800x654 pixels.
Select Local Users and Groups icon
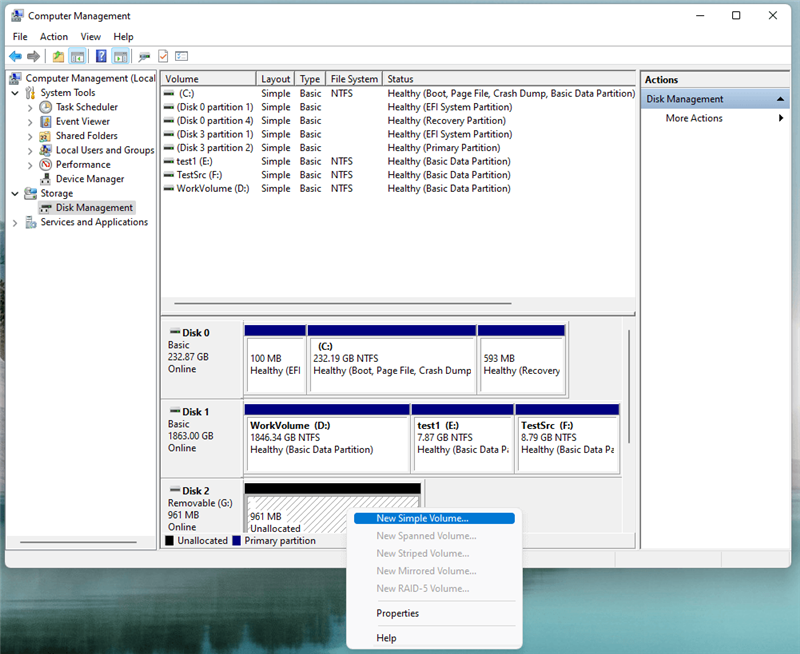45,150
